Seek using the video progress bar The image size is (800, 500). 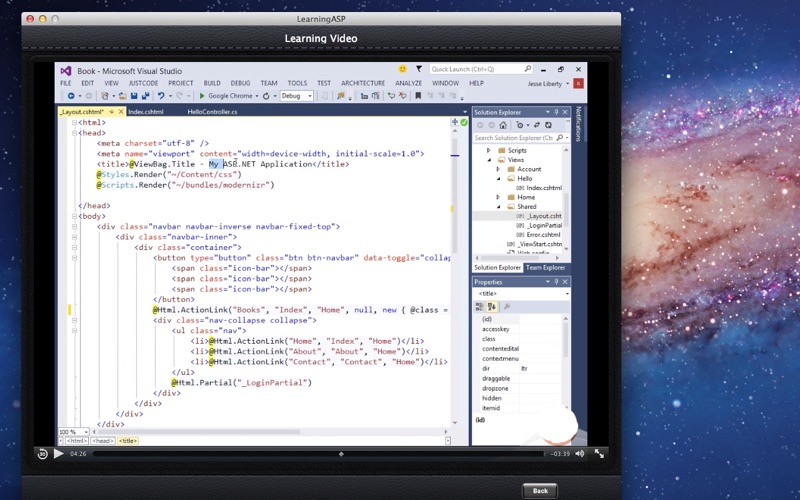319,454
